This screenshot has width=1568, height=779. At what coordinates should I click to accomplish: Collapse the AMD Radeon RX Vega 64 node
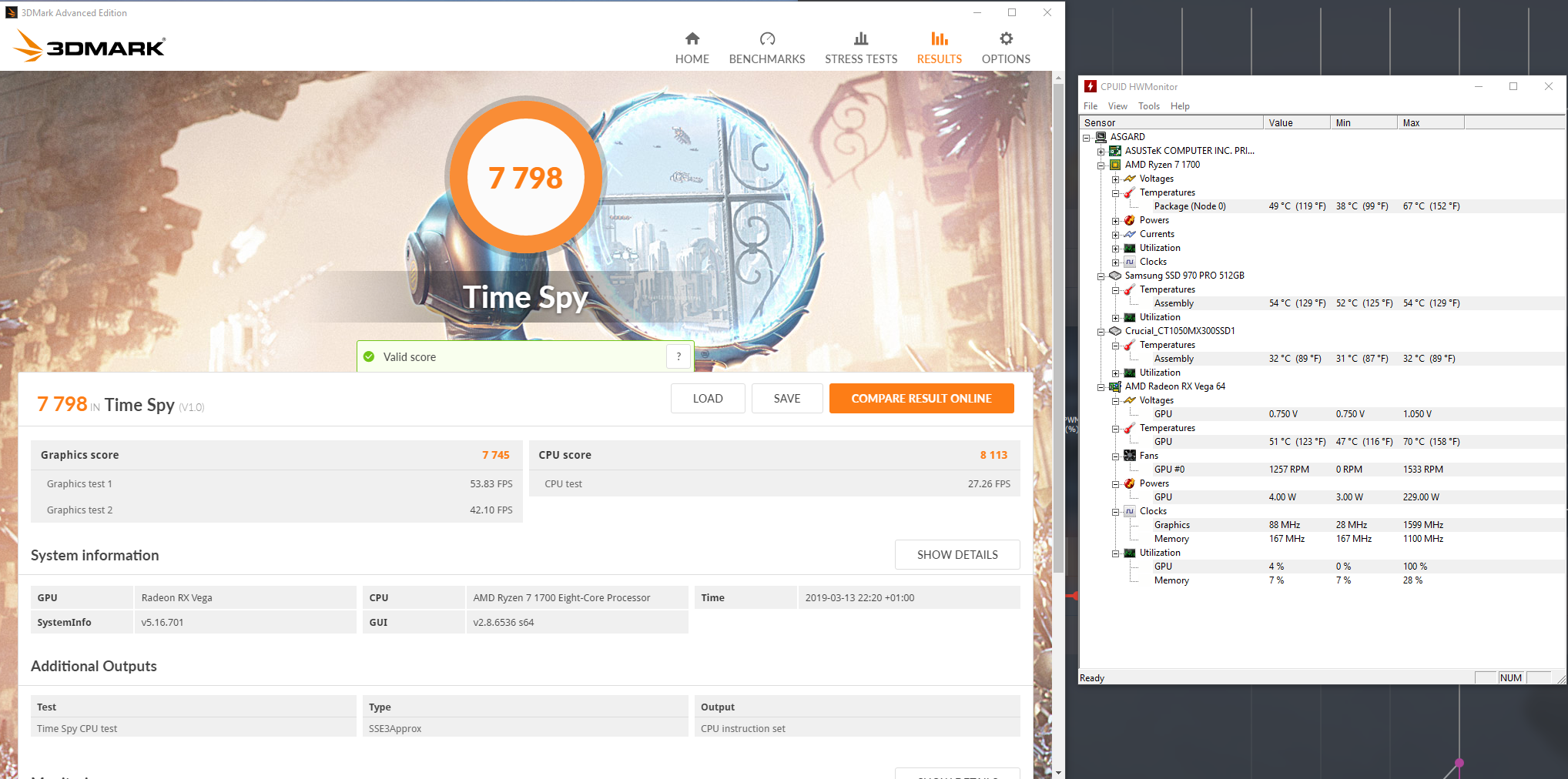[1101, 387]
